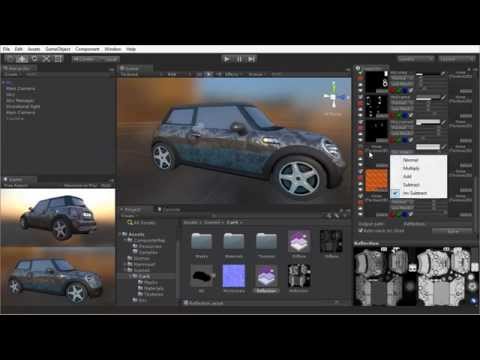The width and height of the screenshot is (480, 360).
Task: Open the Help menu
Action: [x=131, y=49]
